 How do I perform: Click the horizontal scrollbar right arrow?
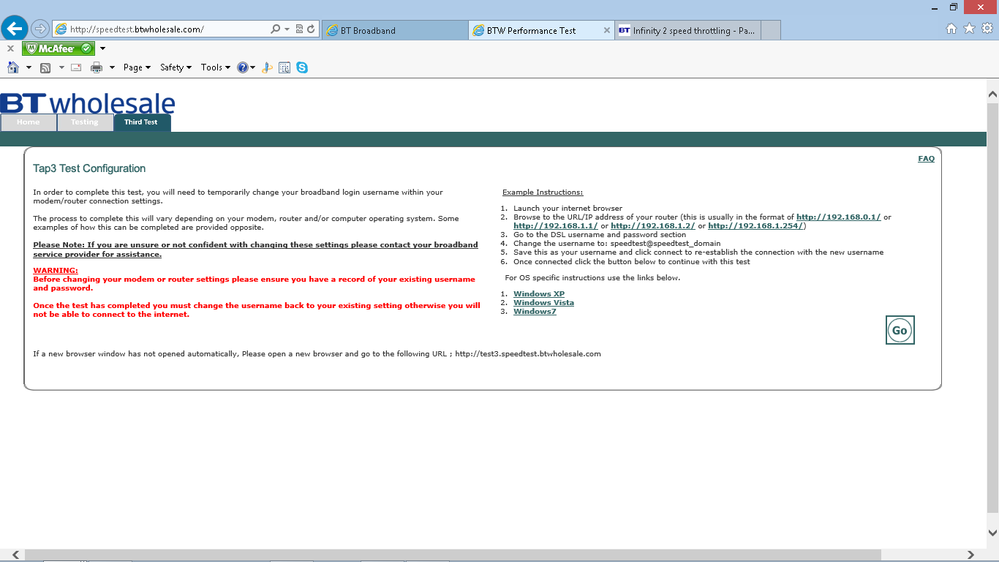click(x=970, y=555)
